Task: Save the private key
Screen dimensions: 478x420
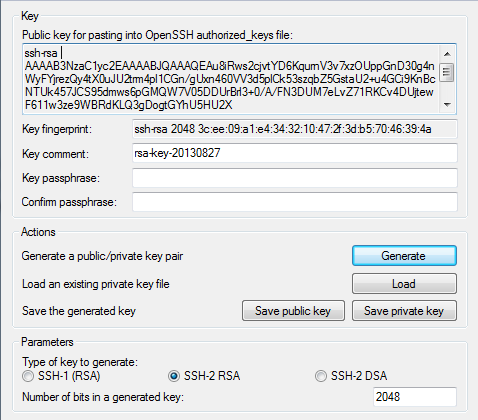Action: [404, 311]
